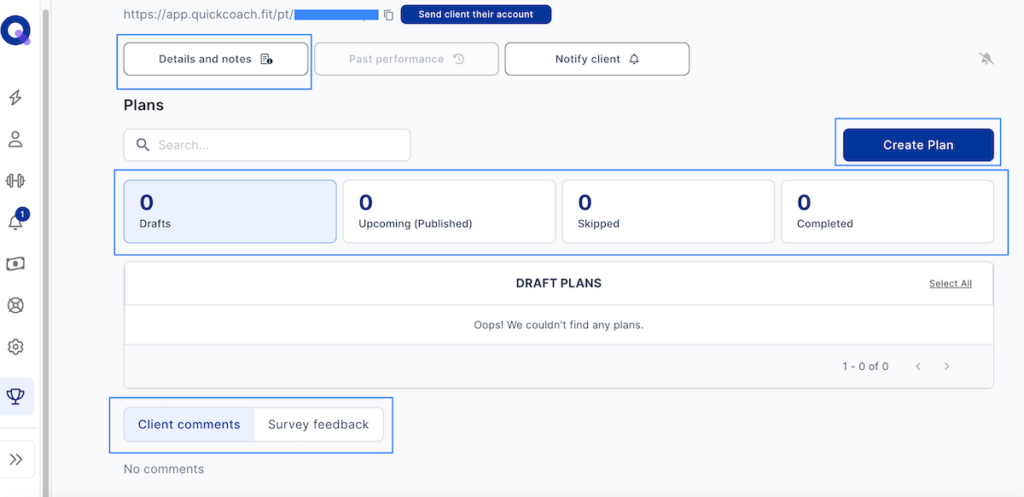Click the Select All link
The height and width of the screenshot is (497, 1024).
pyautogui.click(x=950, y=284)
